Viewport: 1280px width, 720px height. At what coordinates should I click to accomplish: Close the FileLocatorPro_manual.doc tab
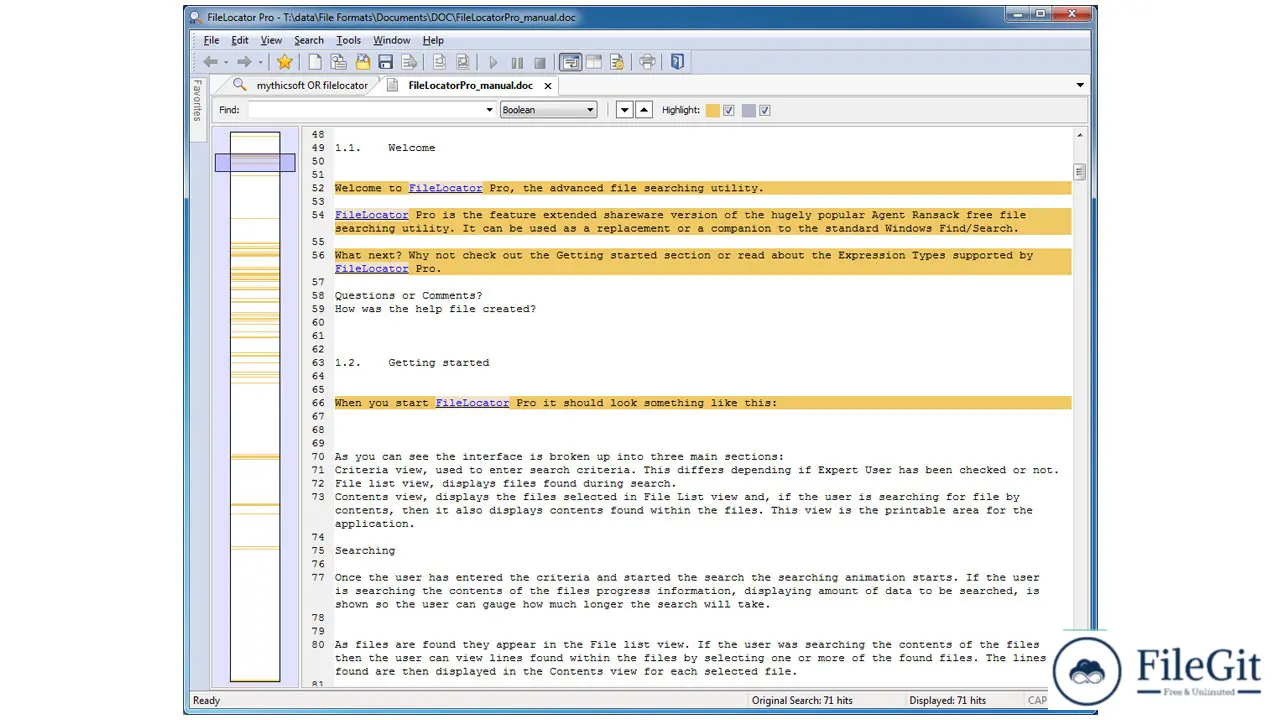[x=548, y=86]
